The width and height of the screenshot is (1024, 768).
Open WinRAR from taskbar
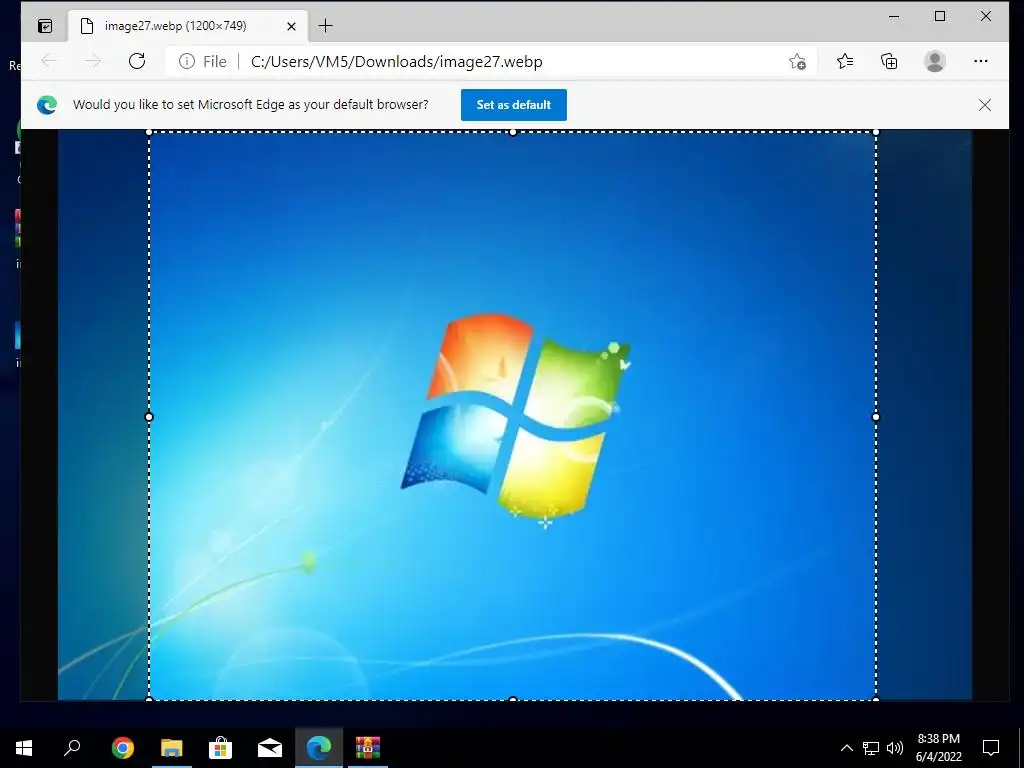[368, 748]
